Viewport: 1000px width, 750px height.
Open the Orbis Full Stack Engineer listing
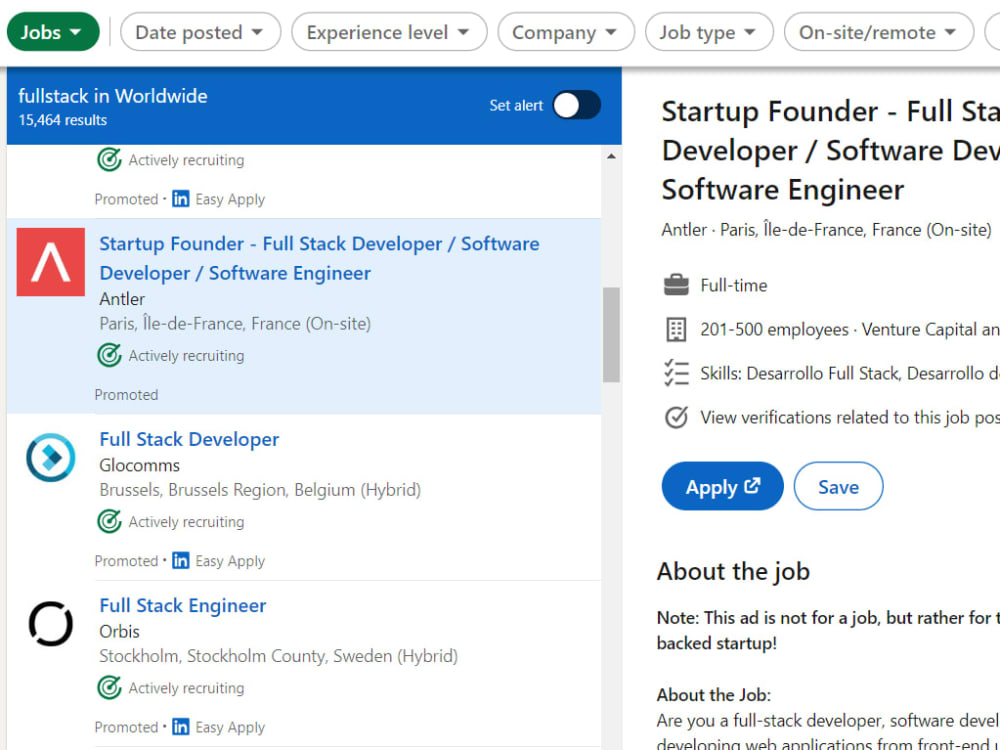(x=182, y=605)
